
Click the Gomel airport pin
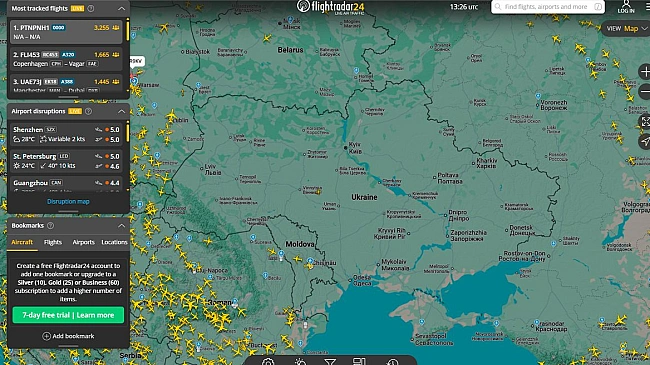356,71
